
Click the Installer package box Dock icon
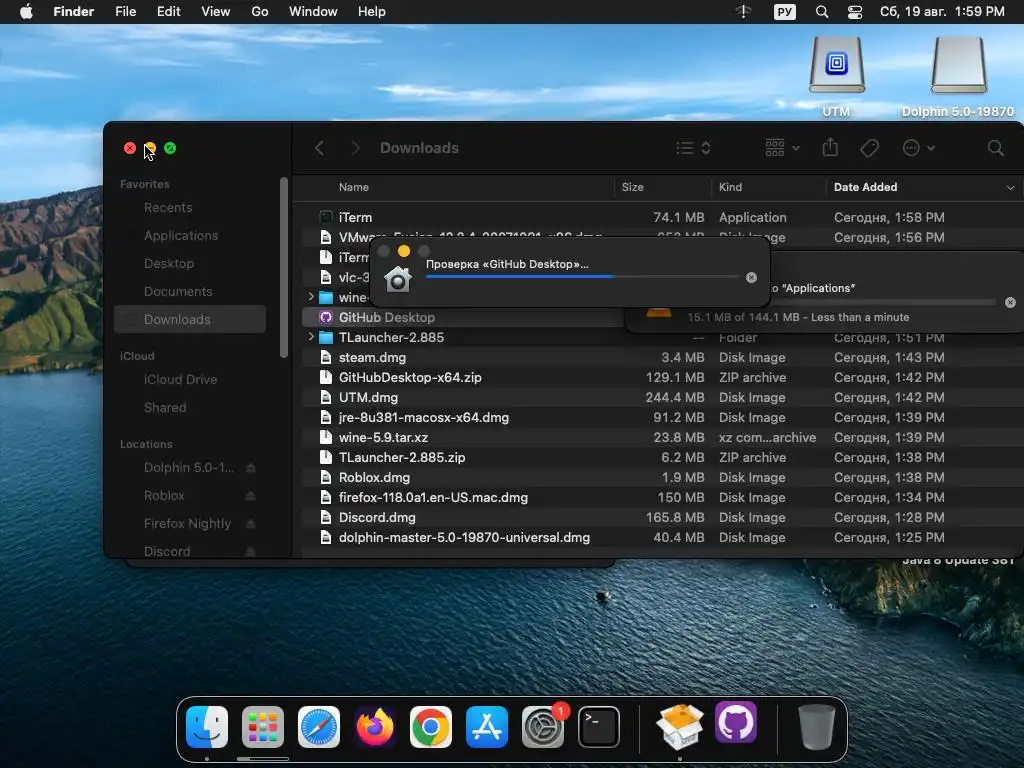(680, 726)
